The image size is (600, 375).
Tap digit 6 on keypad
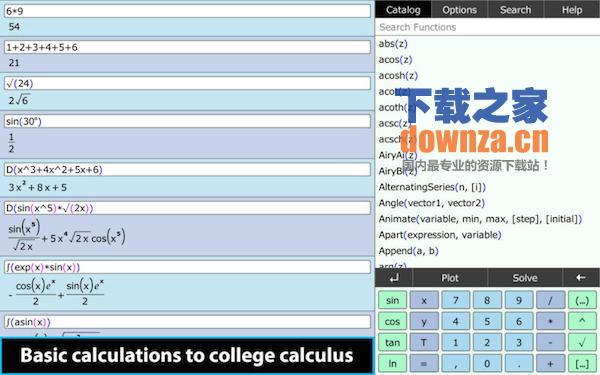click(519, 321)
